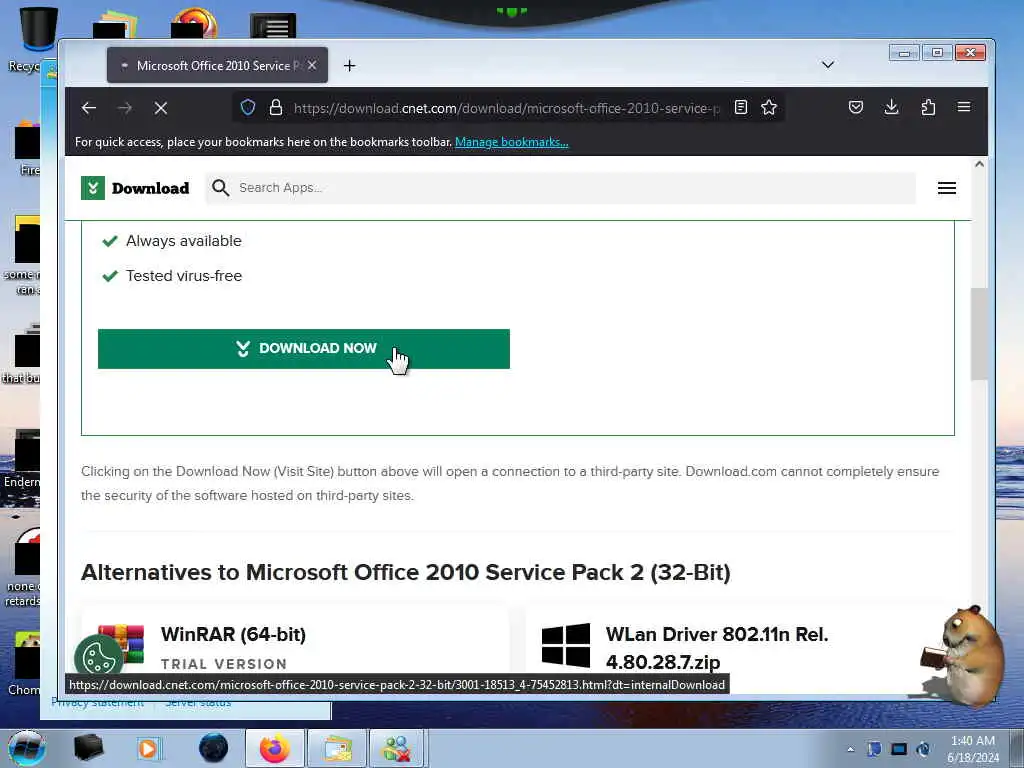Open the Firefox application hamburger menu
Image resolution: width=1024 pixels, height=768 pixels.
(x=964, y=107)
